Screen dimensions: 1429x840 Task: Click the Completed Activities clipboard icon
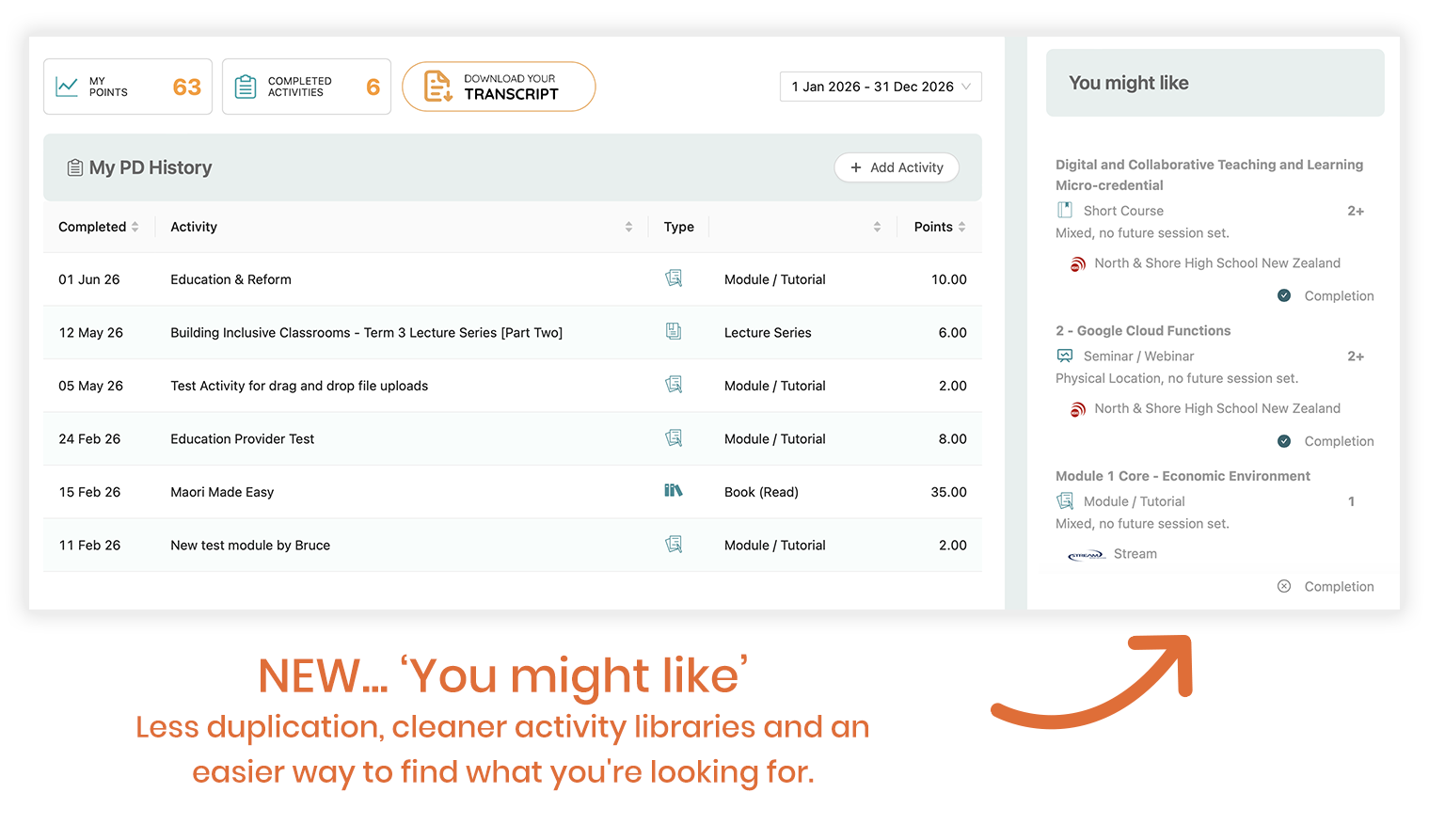(245, 87)
